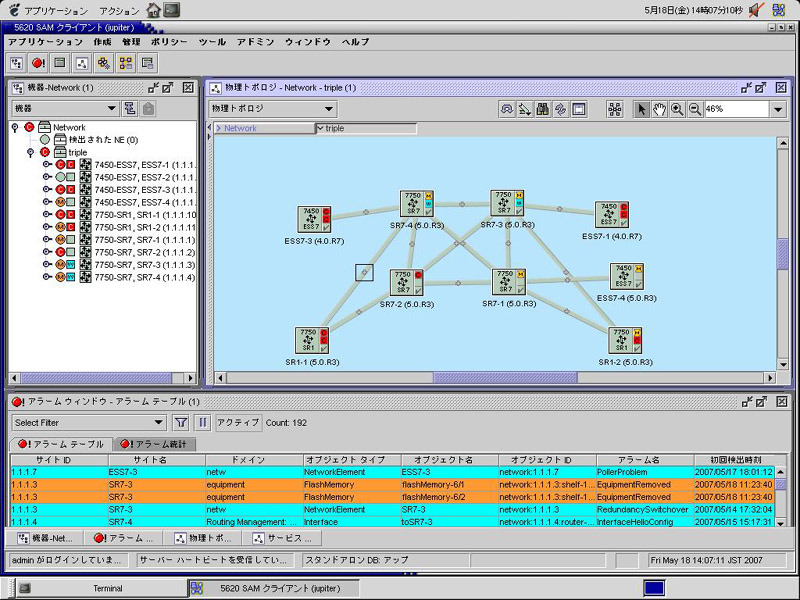Screen dimensions: 800x600
Task: Collapse the Network tree root
Action: tap(15, 127)
